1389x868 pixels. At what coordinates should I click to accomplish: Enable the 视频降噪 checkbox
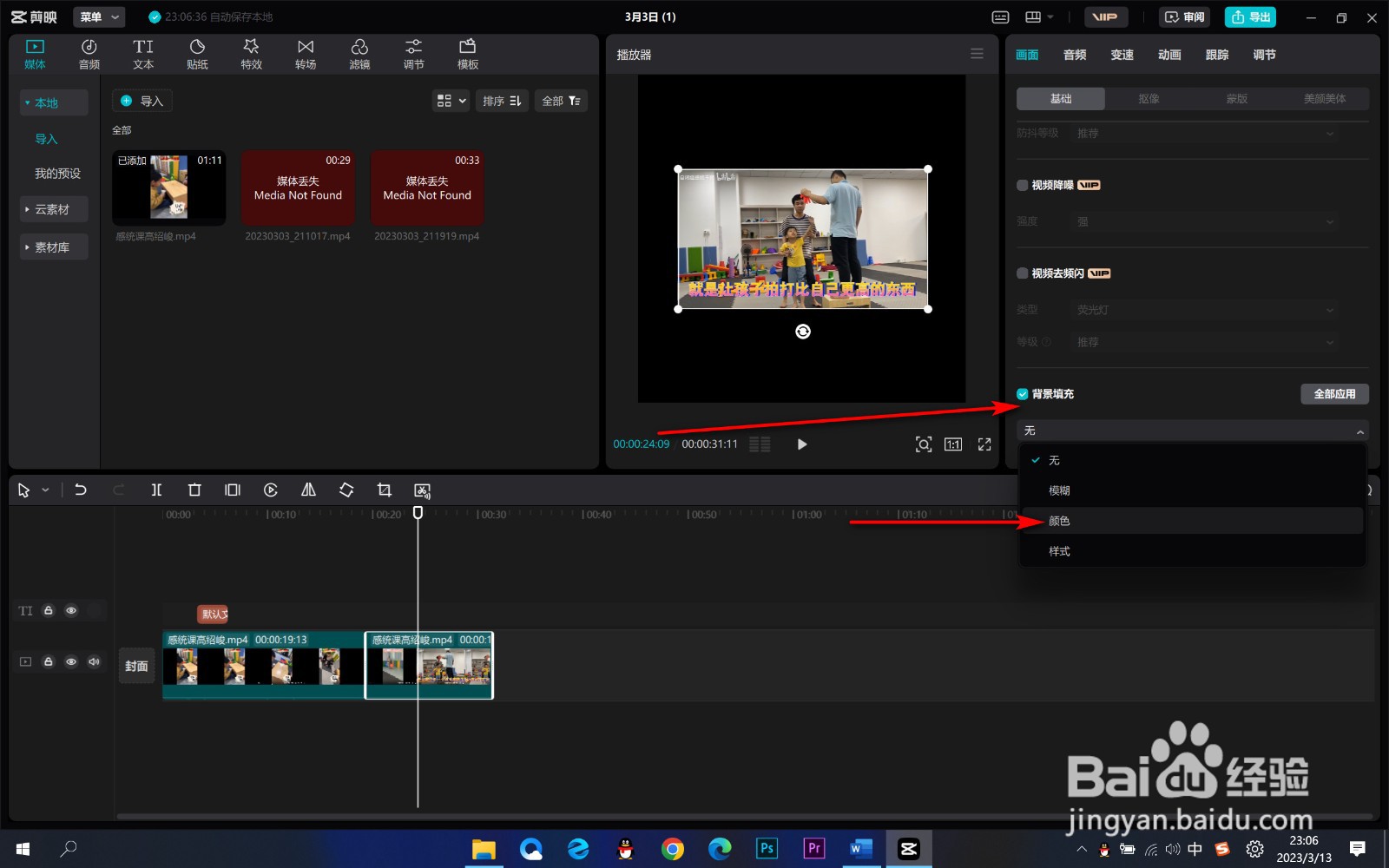(1023, 185)
